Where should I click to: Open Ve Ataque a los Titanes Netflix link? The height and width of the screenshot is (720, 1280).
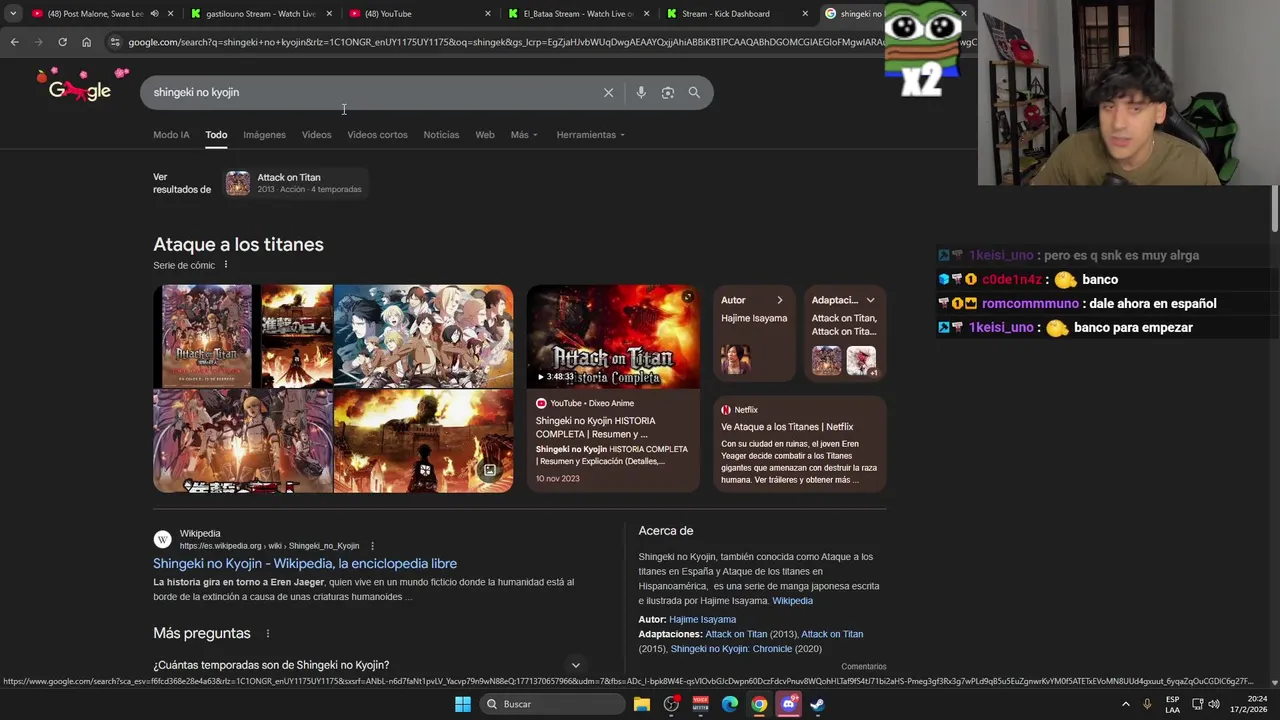(x=787, y=427)
